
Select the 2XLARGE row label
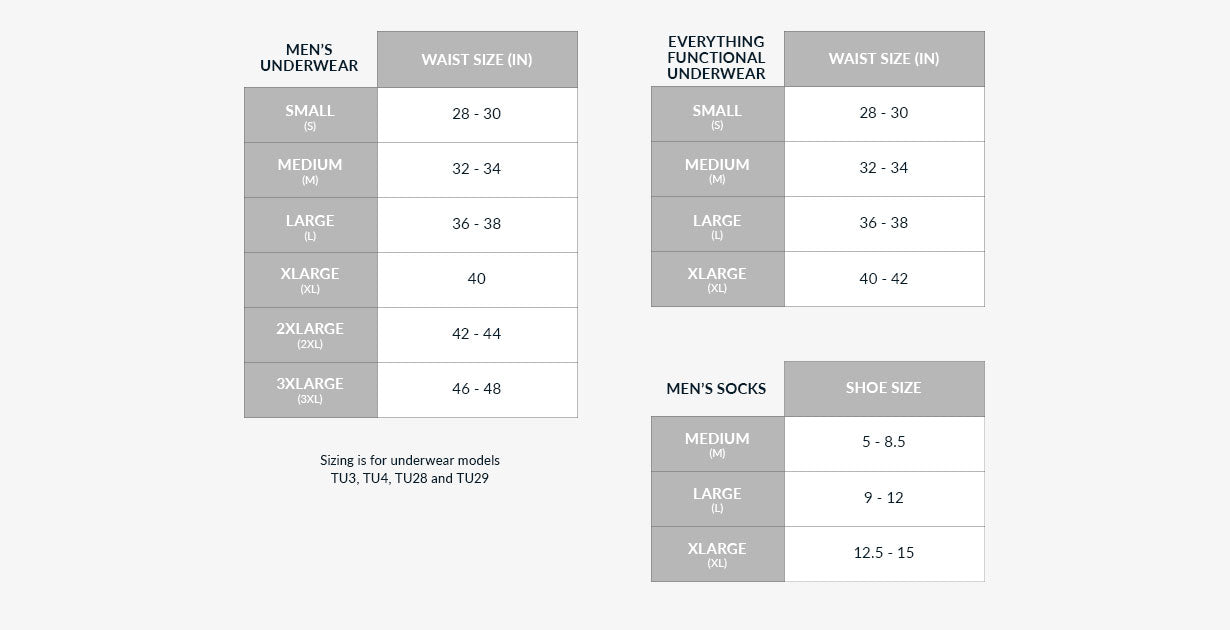310,335
